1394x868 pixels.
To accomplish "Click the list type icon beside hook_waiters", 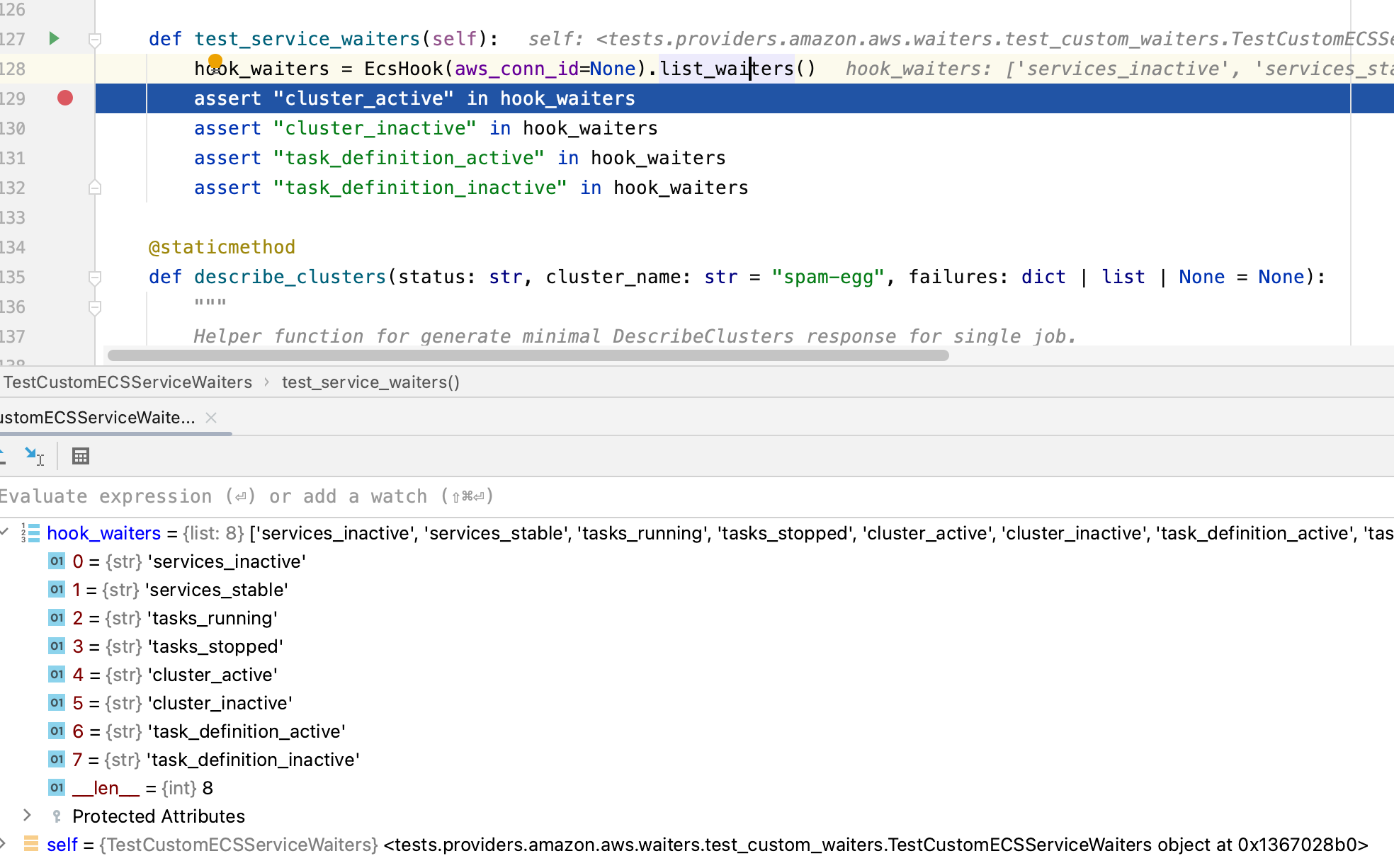I will pyautogui.click(x=30, y=532).
